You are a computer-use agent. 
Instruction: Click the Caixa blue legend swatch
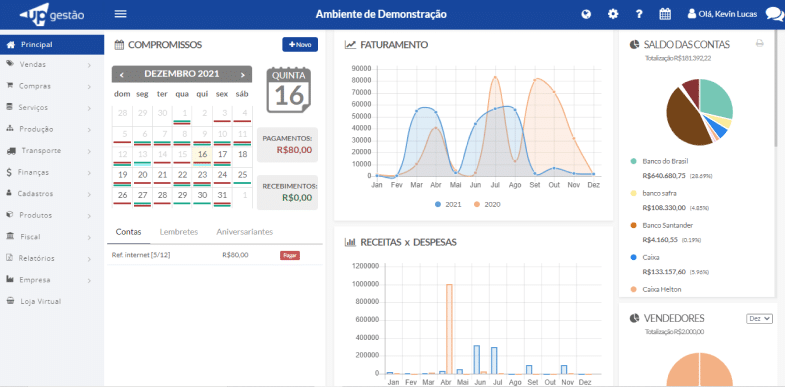click(633, 257)
